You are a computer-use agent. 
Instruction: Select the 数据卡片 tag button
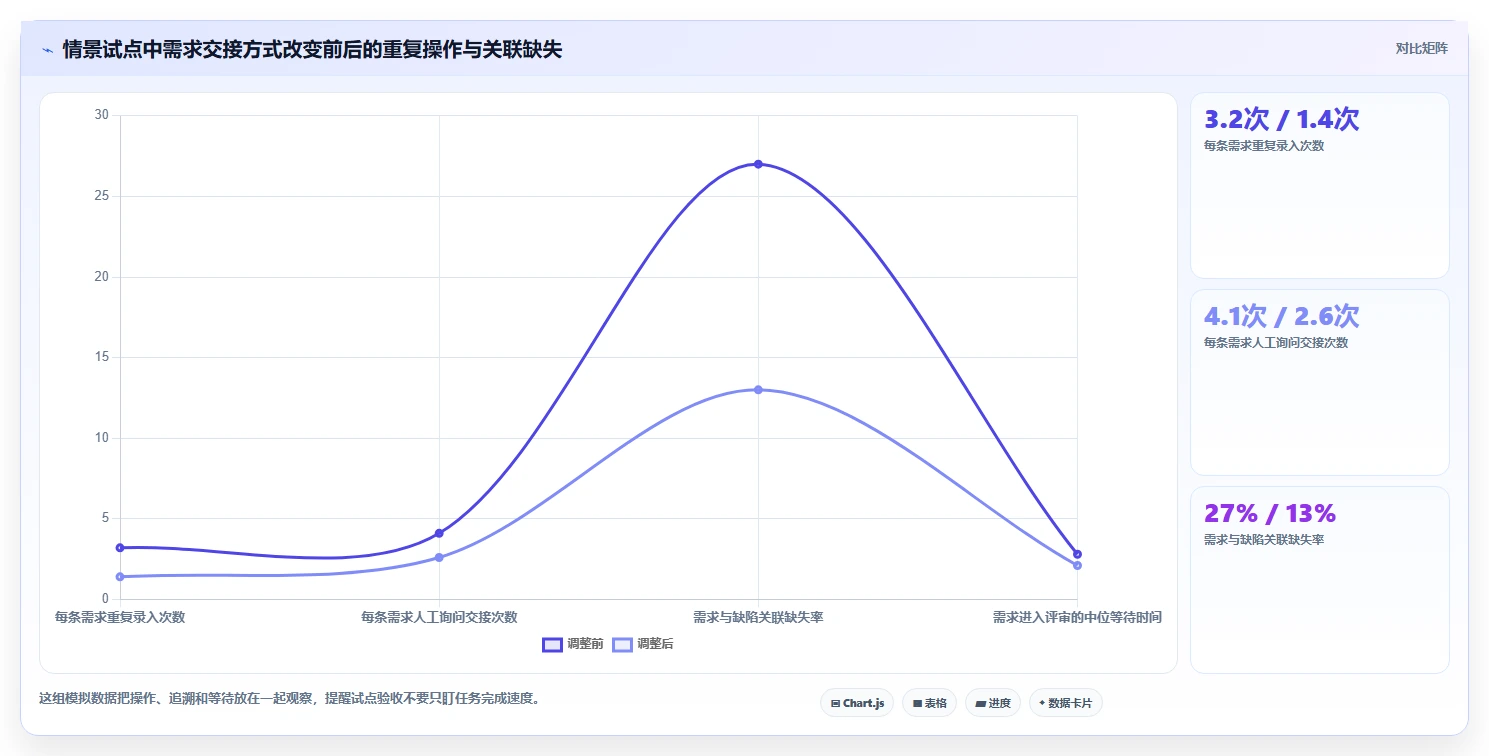click(1066, 703)
